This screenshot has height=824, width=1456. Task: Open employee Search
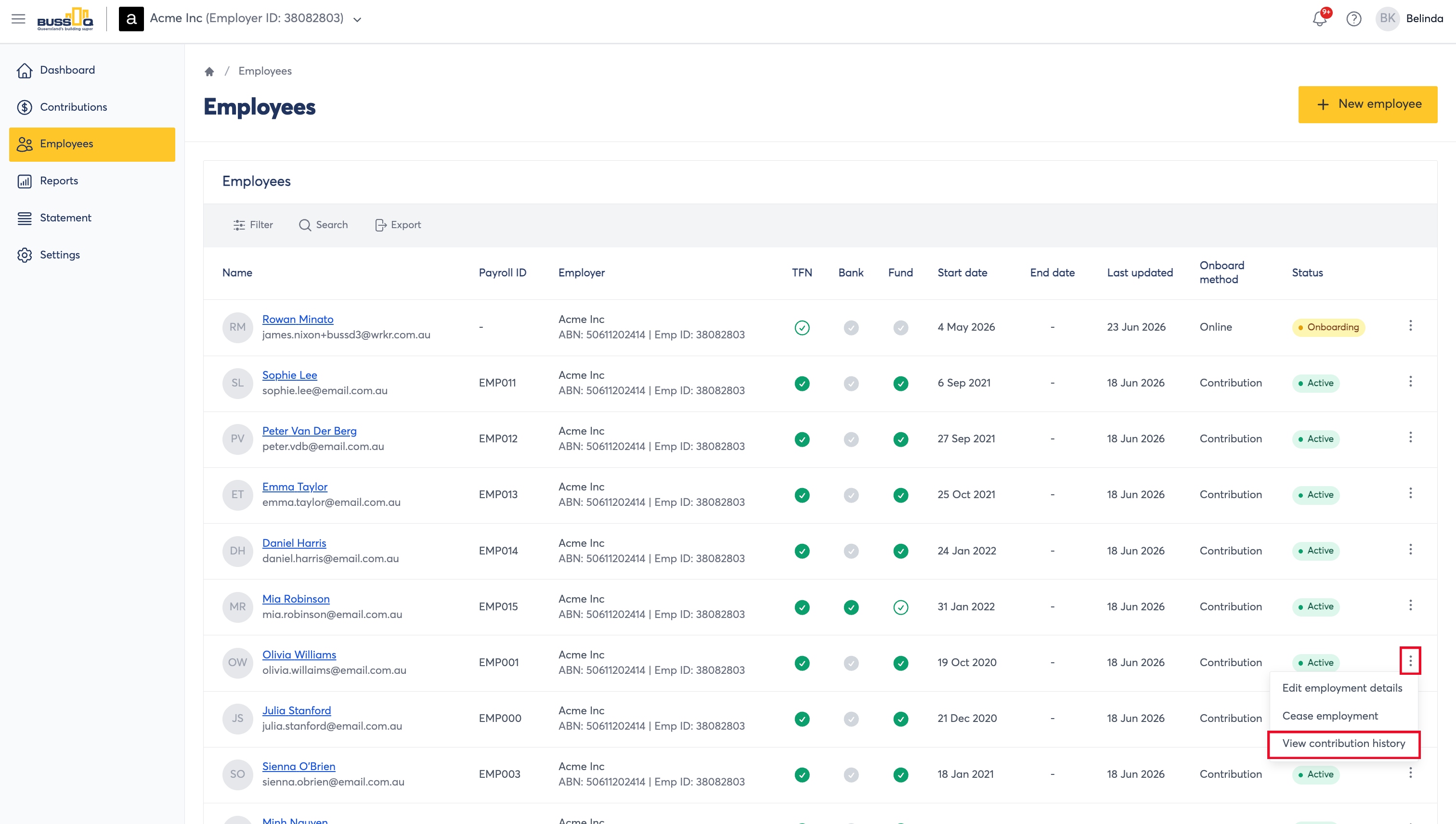pos(323,225)
